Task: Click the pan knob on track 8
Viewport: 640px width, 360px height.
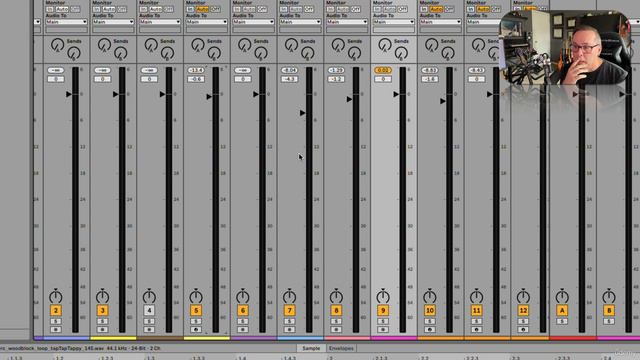Action: pyautogui.click(x=336, y=296)
